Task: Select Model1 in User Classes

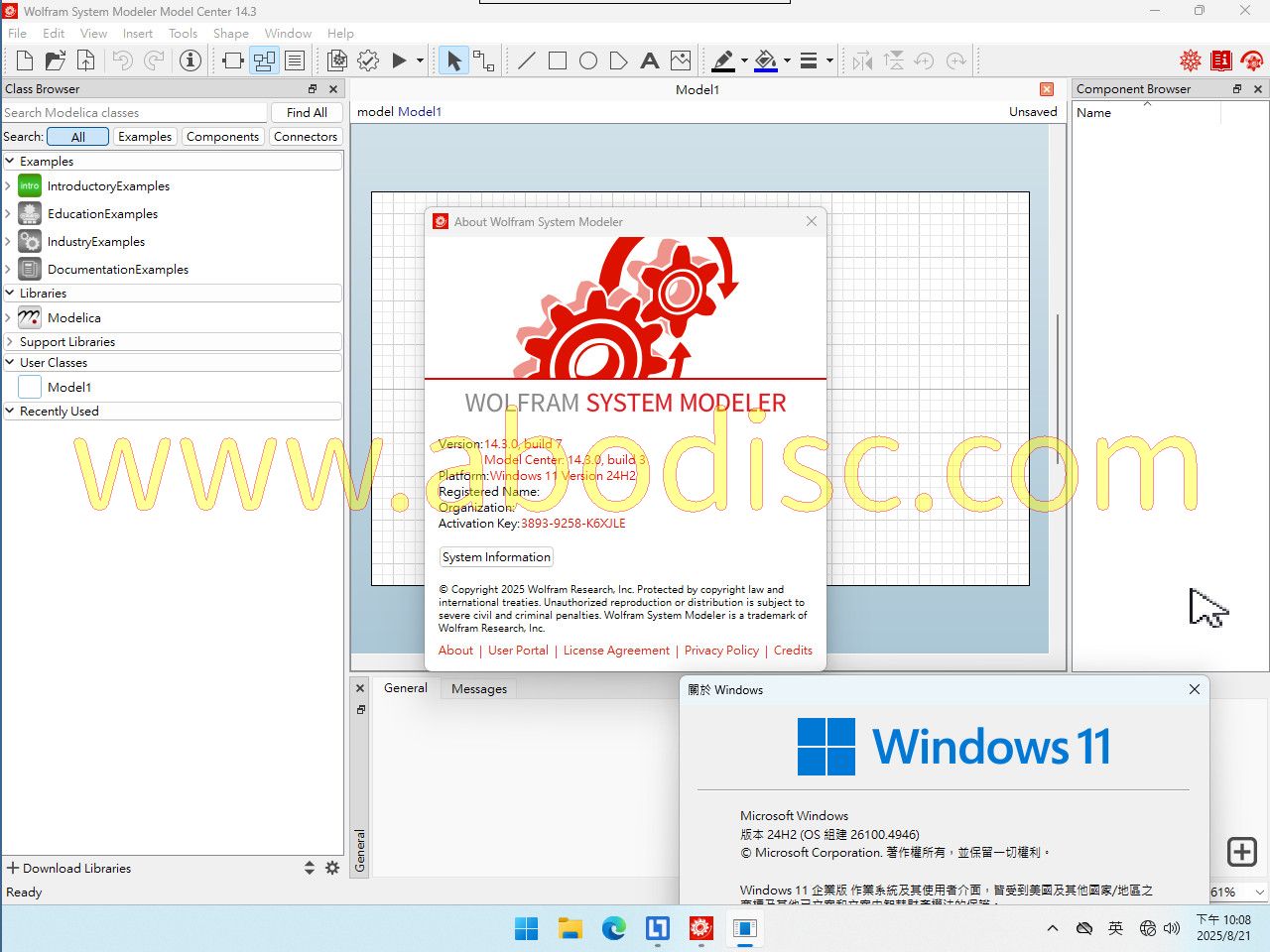Action: tap(69, 387)
